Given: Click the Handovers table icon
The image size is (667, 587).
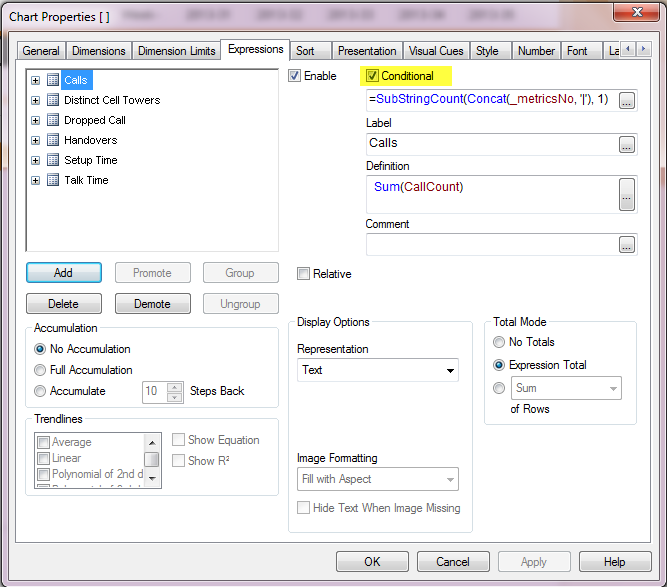Looking at the screenshot, I should (x=53, y=140).
